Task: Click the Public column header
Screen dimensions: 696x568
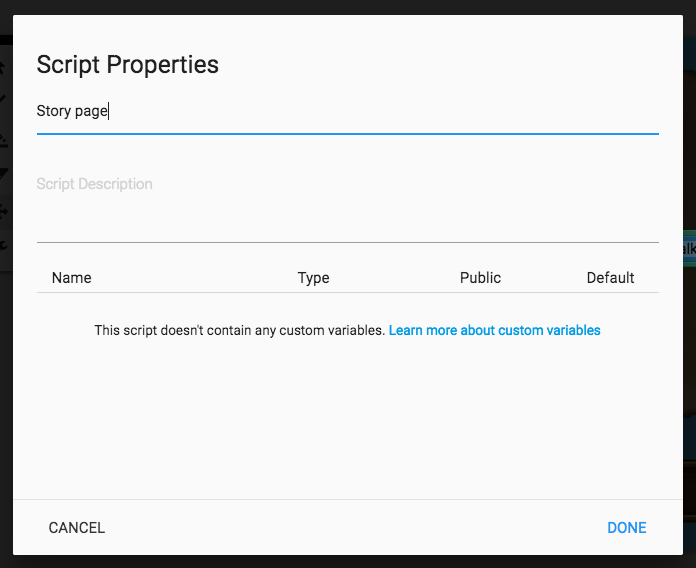Action: 480,278
